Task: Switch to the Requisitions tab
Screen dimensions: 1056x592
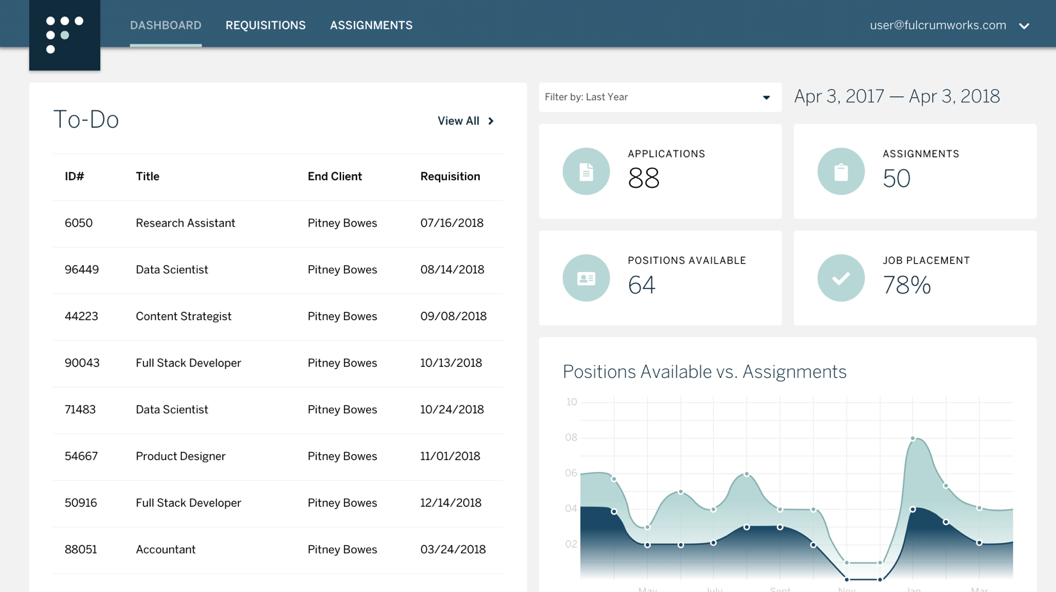Action: pyautogui.click(x=265, y=26)
